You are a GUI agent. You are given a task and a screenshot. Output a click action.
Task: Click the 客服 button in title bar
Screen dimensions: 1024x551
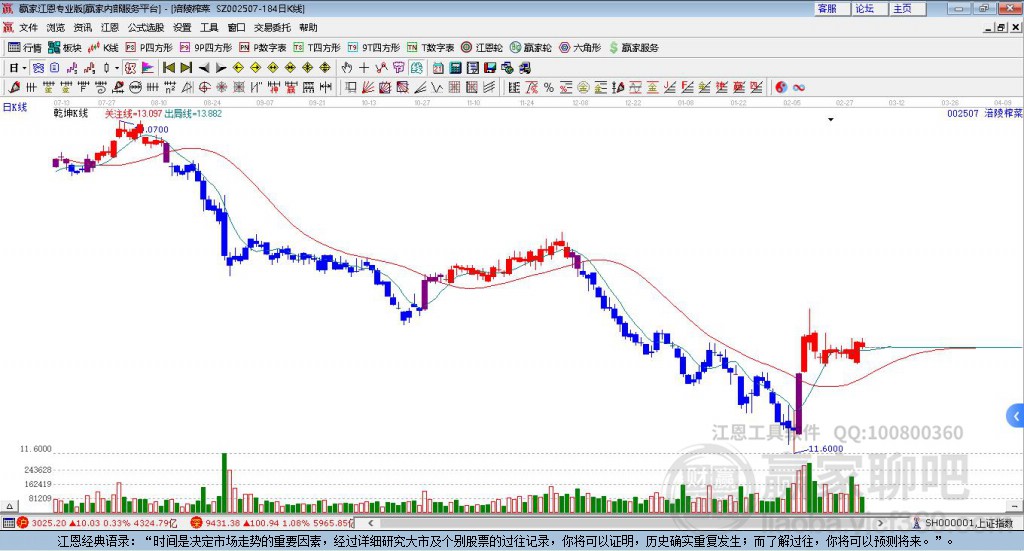click(832, 8)
